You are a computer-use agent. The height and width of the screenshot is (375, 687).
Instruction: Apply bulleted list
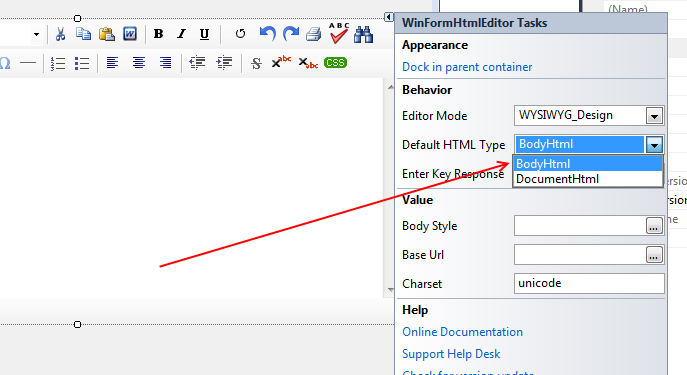point(81,64)
